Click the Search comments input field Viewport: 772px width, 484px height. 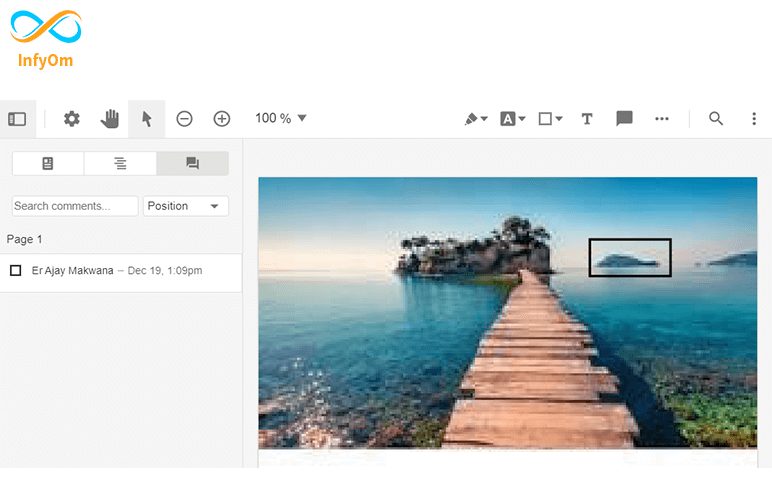pyautogui.click(x=75, y=206)
